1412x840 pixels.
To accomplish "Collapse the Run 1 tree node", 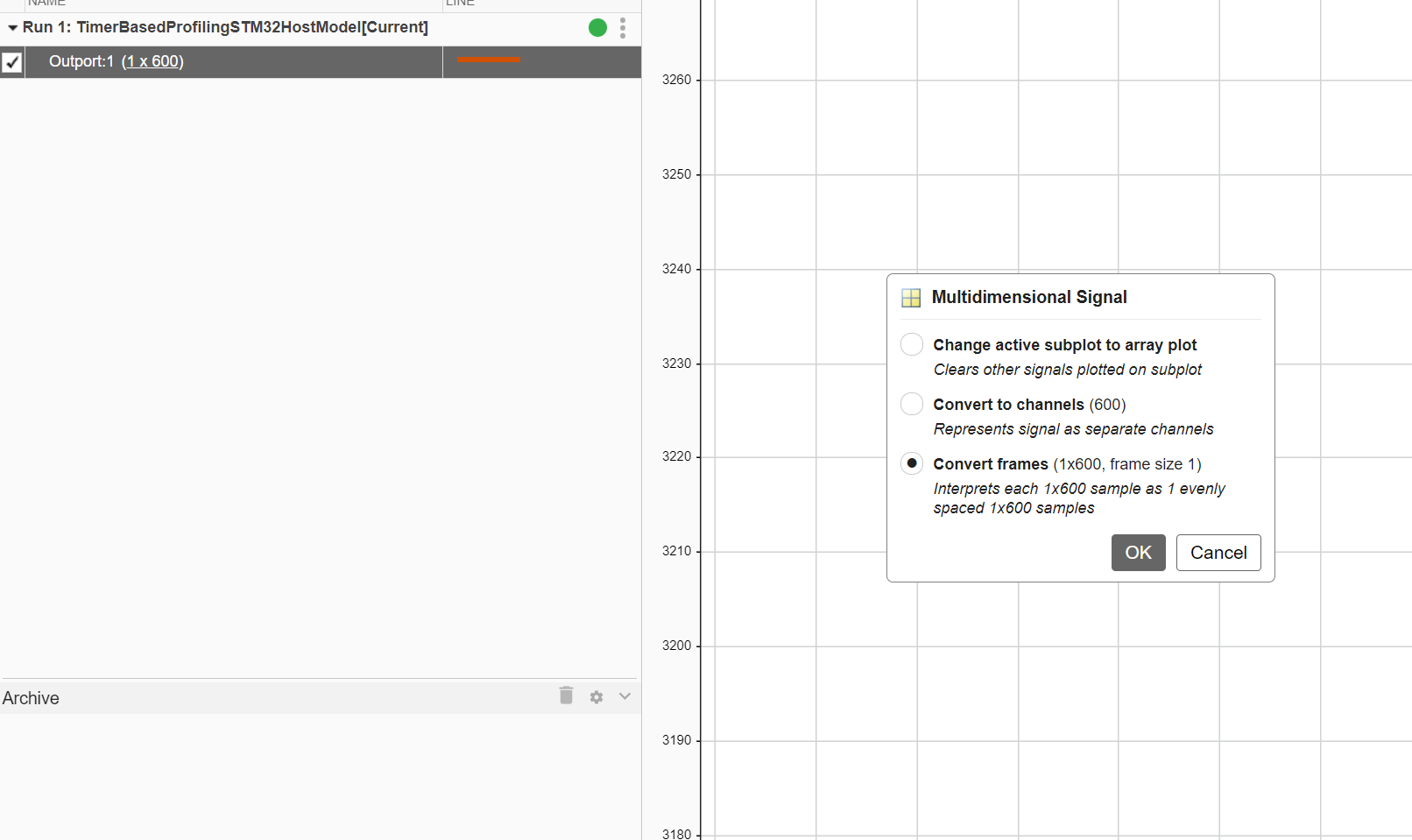I will coord(12,28).
